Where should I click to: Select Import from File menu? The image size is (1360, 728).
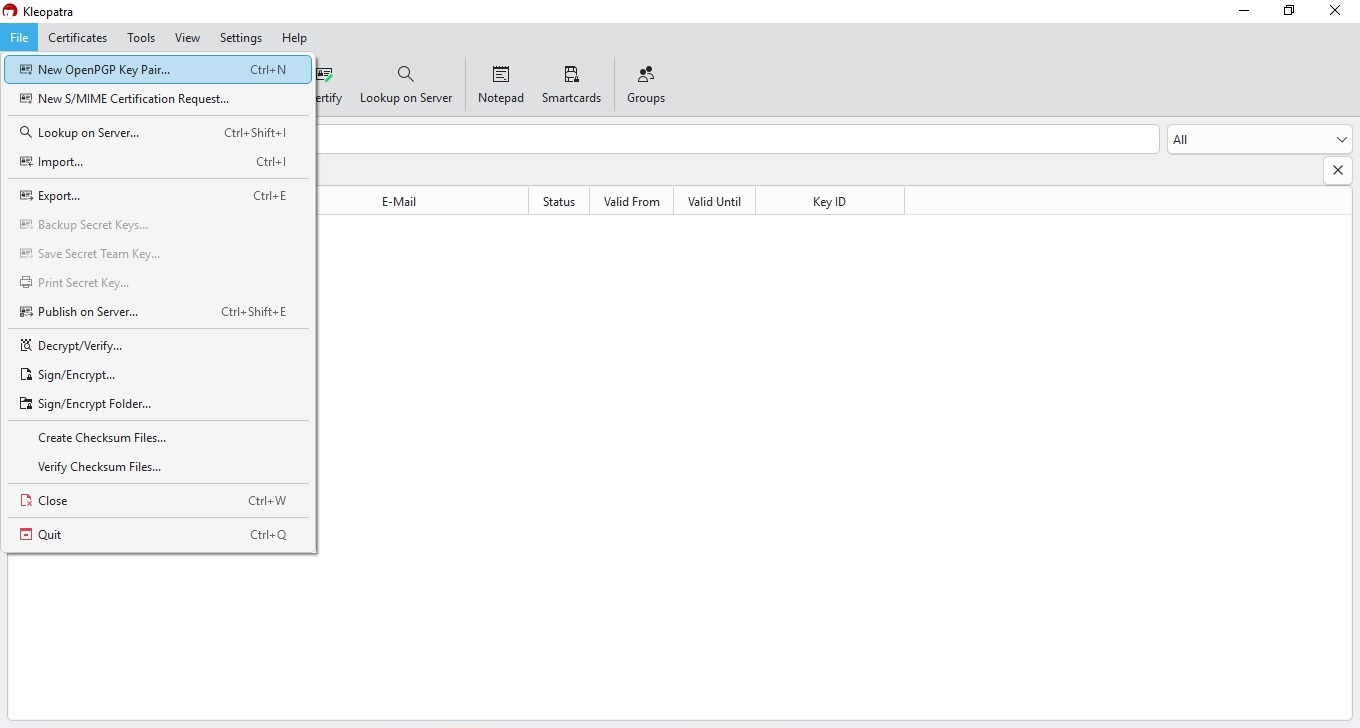point(158,162)
